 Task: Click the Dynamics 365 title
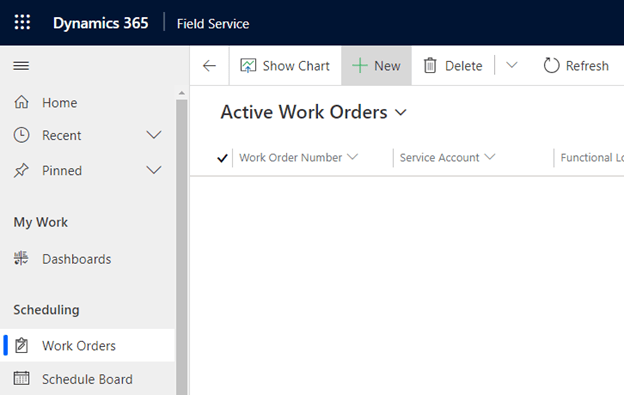(101, 23)
